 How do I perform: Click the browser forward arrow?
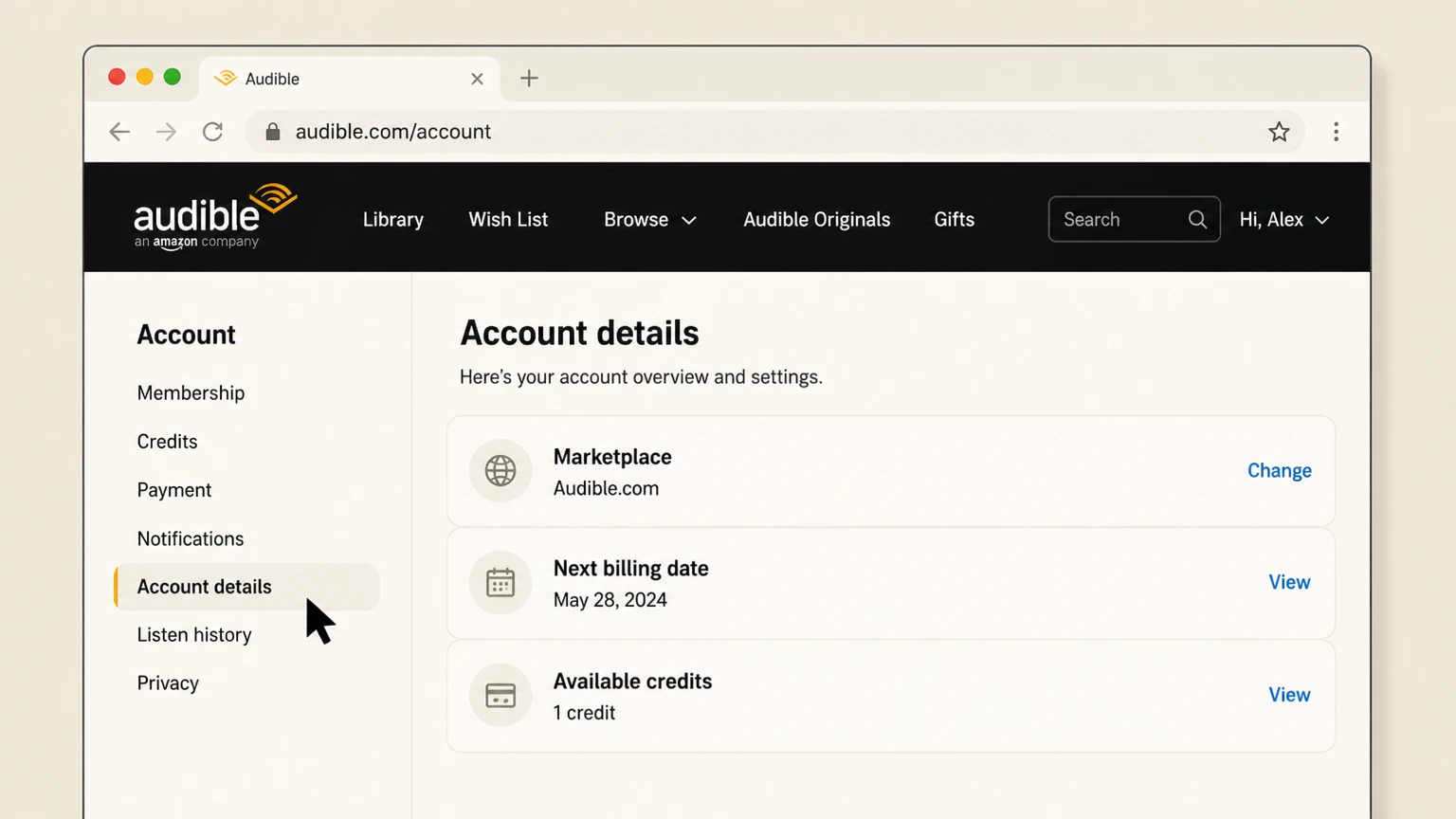(x=166, y=132)
